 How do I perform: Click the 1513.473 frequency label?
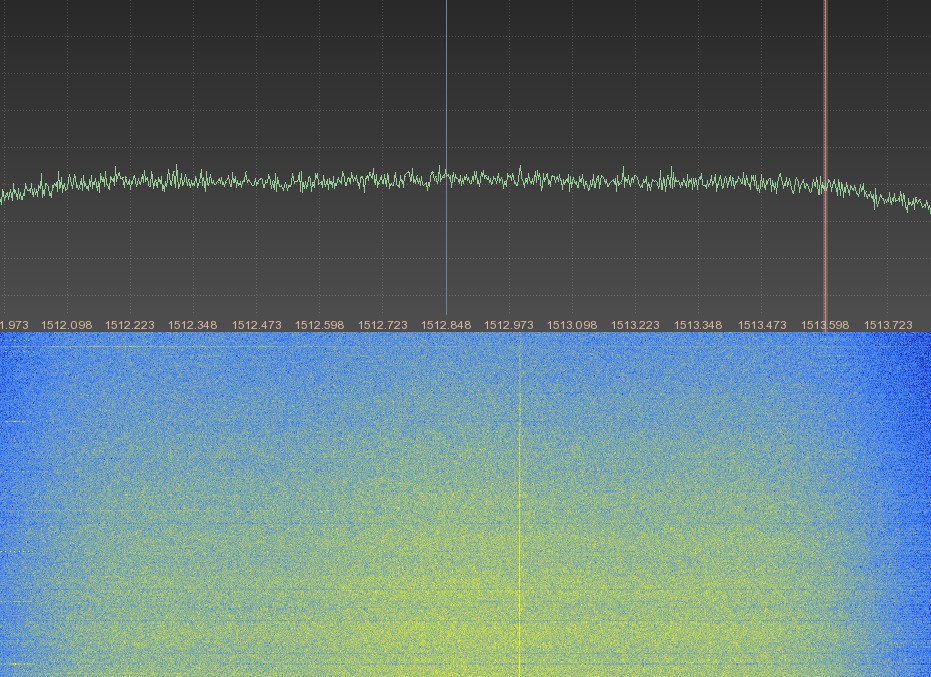tap(762, 325)
